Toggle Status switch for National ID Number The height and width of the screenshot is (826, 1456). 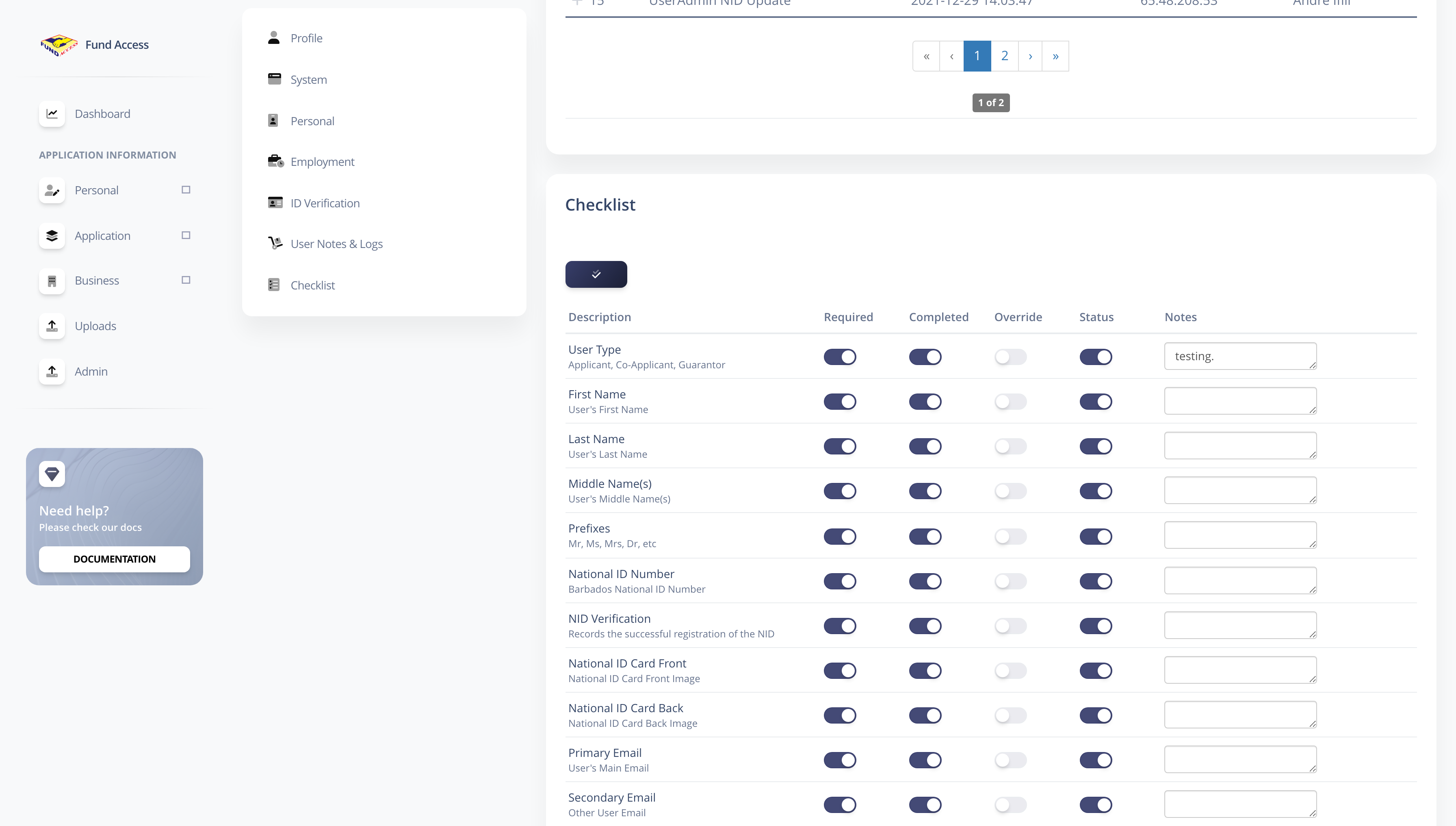(x=1095, y=581)
